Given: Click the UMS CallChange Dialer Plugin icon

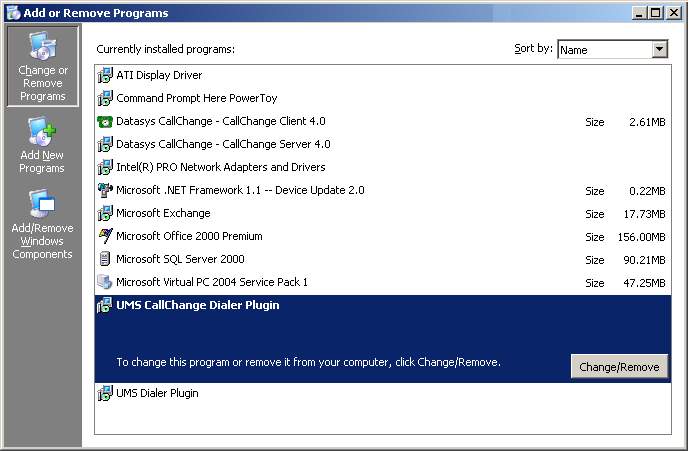Looking at the screenshot, I should tap(105, 305).
